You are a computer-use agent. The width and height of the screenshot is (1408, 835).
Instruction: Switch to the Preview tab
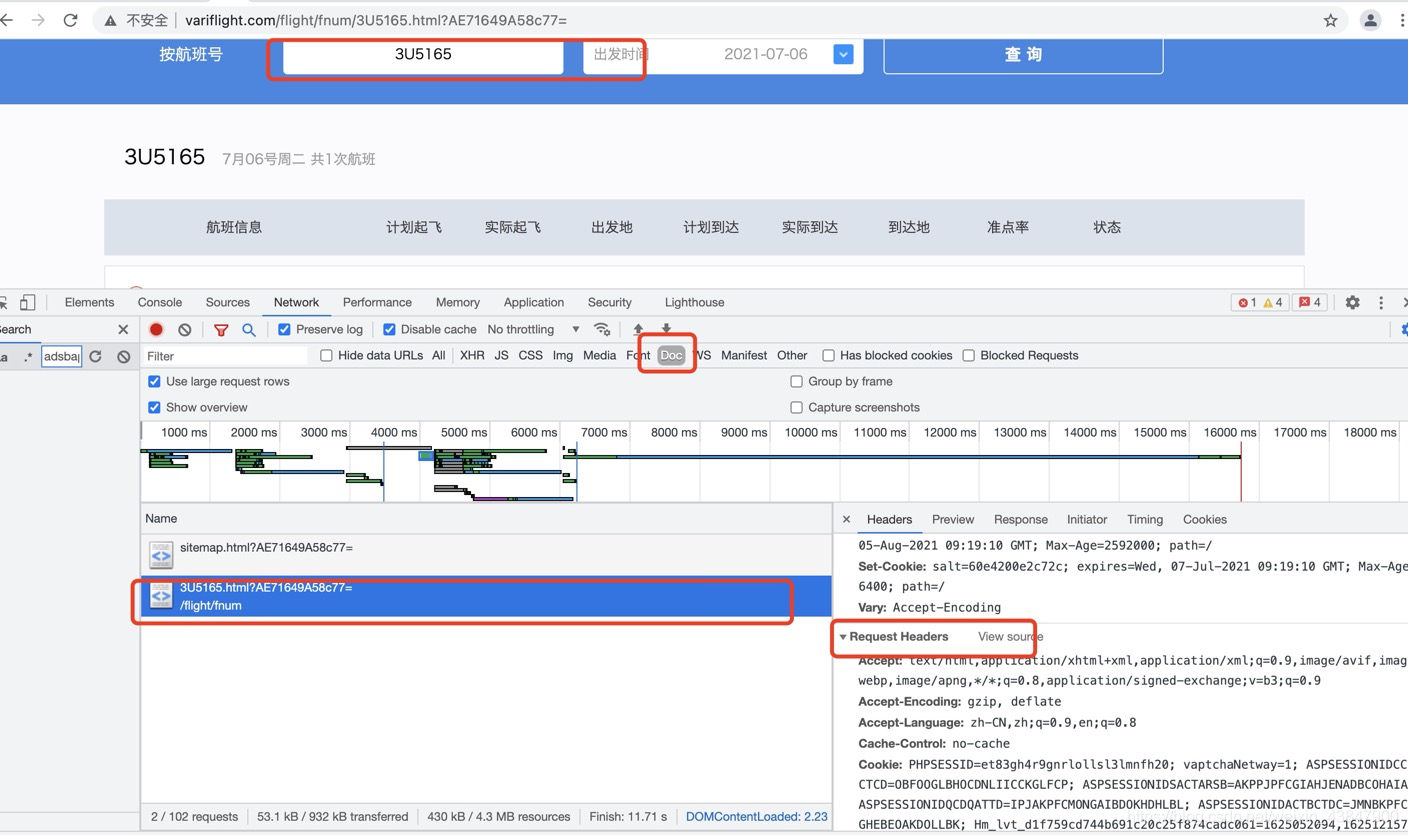click(953, 519)
